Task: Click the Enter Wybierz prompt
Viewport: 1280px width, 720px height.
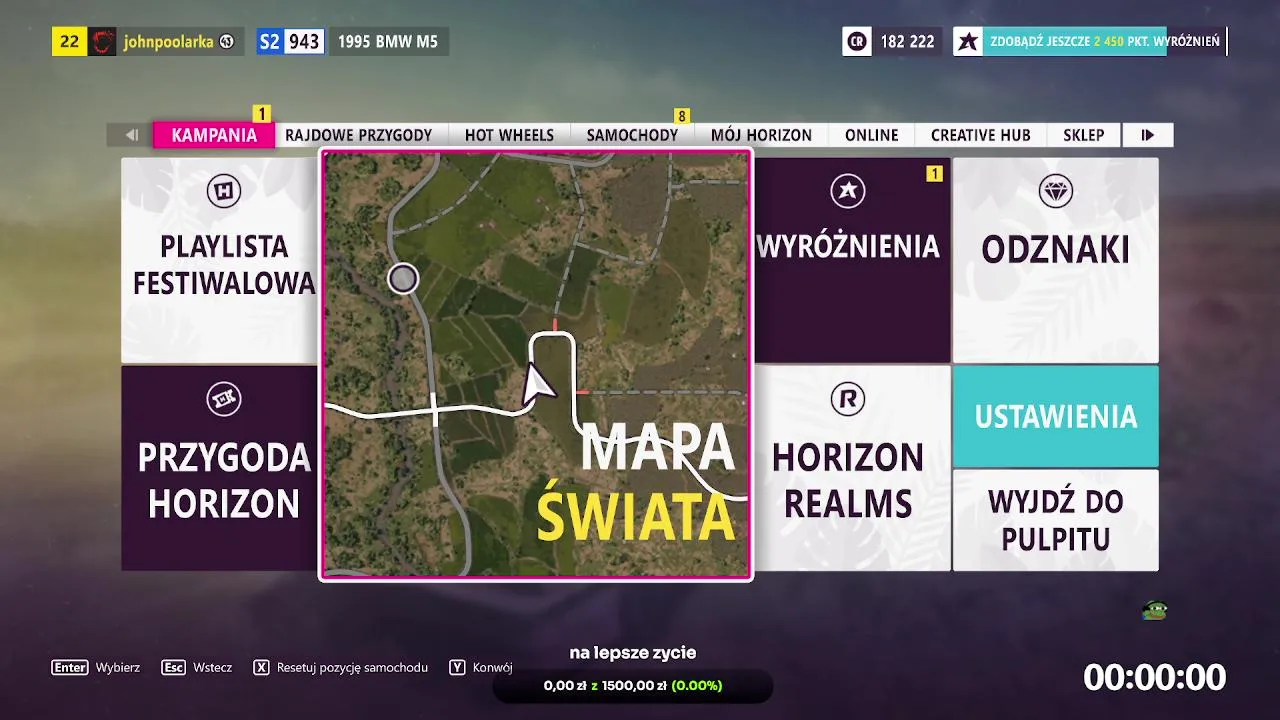Action: [x=96, y=667]
